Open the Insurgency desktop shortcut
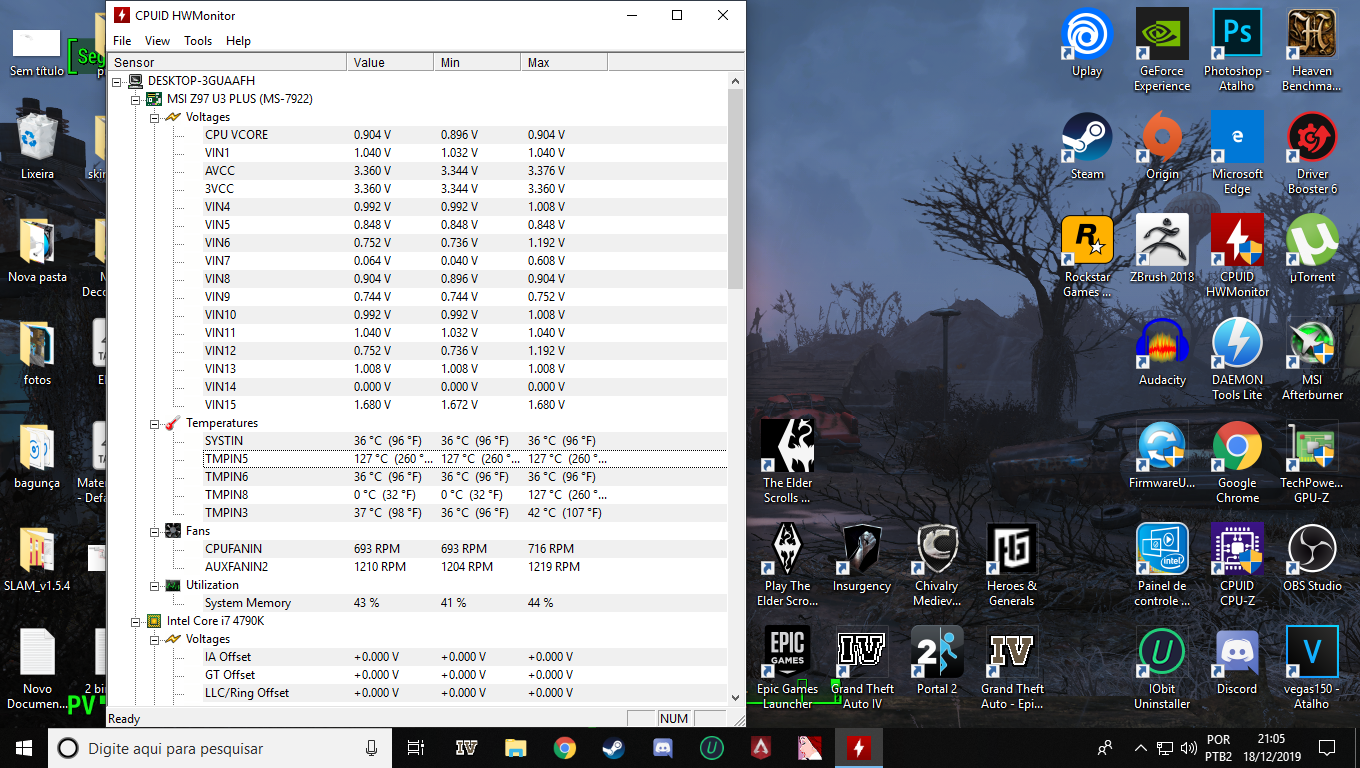Screen dimensions: 1360x768 862,558
